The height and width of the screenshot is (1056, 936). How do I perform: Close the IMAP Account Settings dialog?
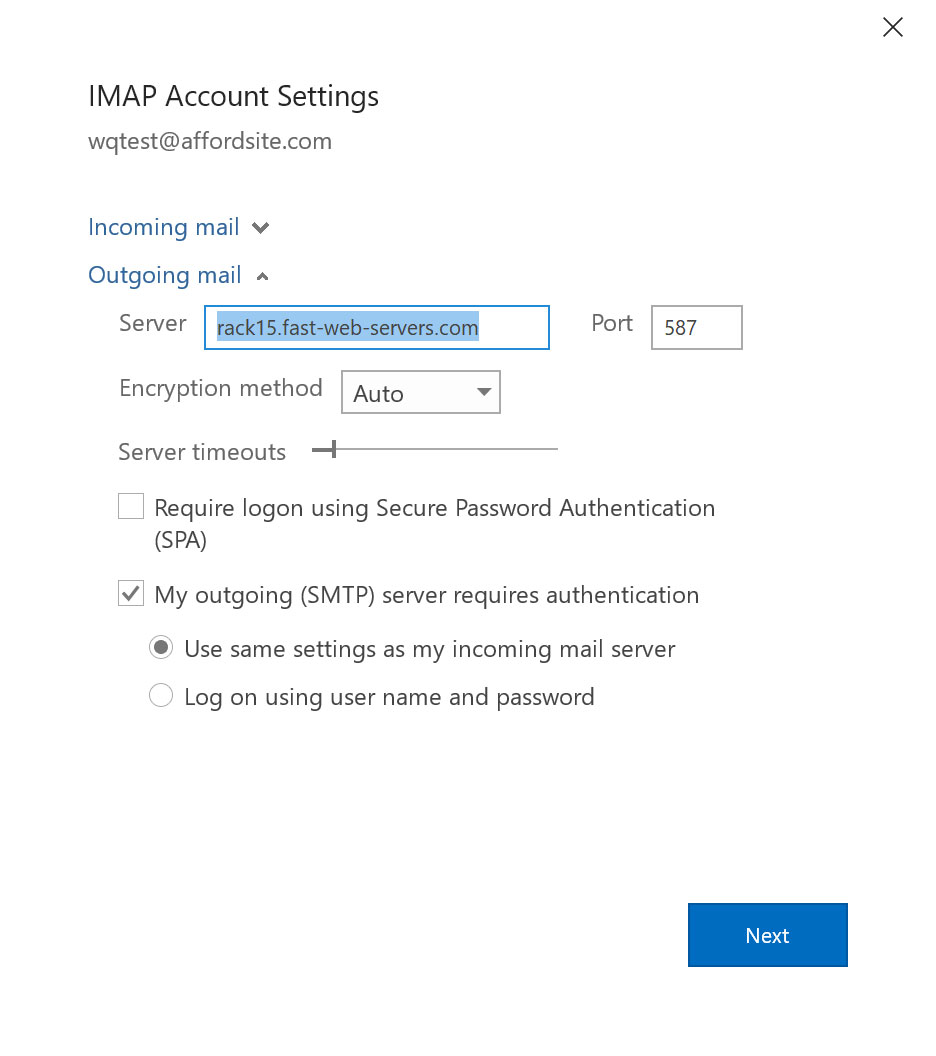point(892,27)
